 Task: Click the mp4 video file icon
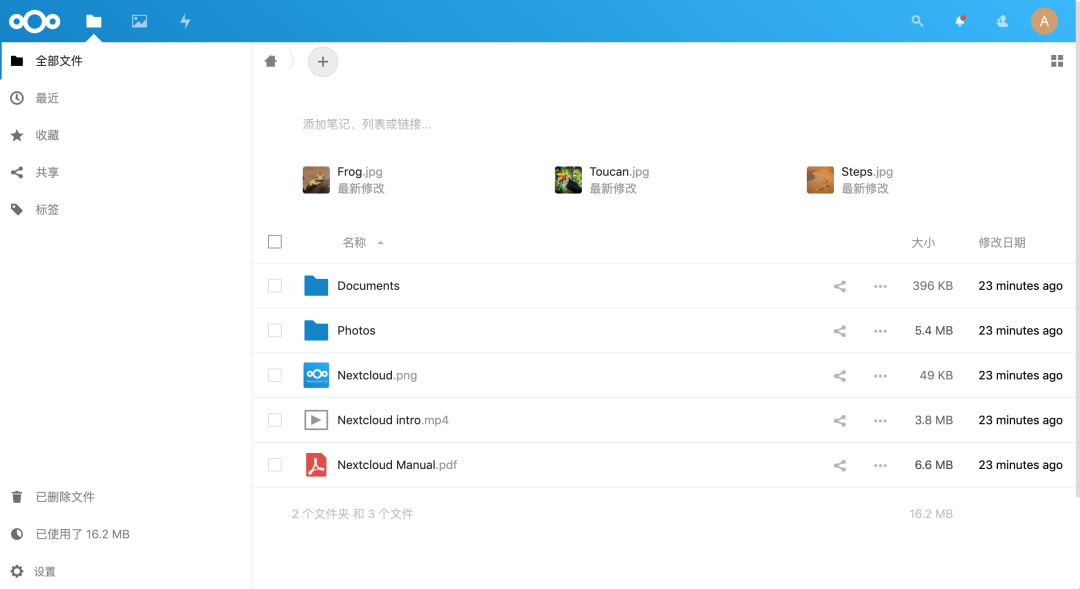316,420
